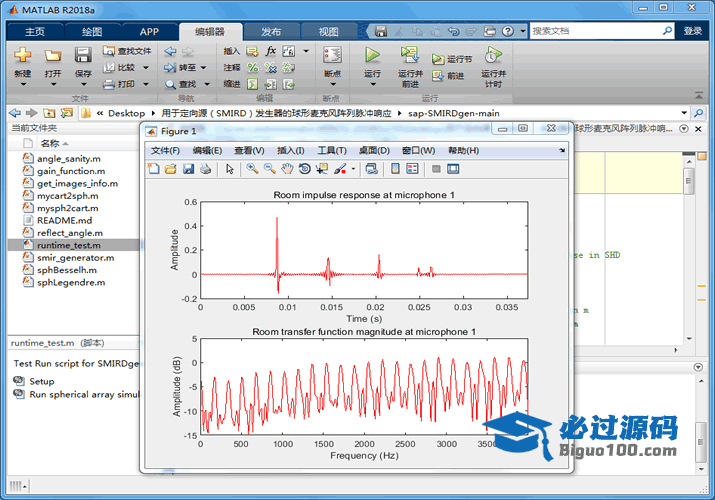This screenshot has height=500, width=715.
Task: Switch to the 主页 (Home) tab
Action: 35,31
